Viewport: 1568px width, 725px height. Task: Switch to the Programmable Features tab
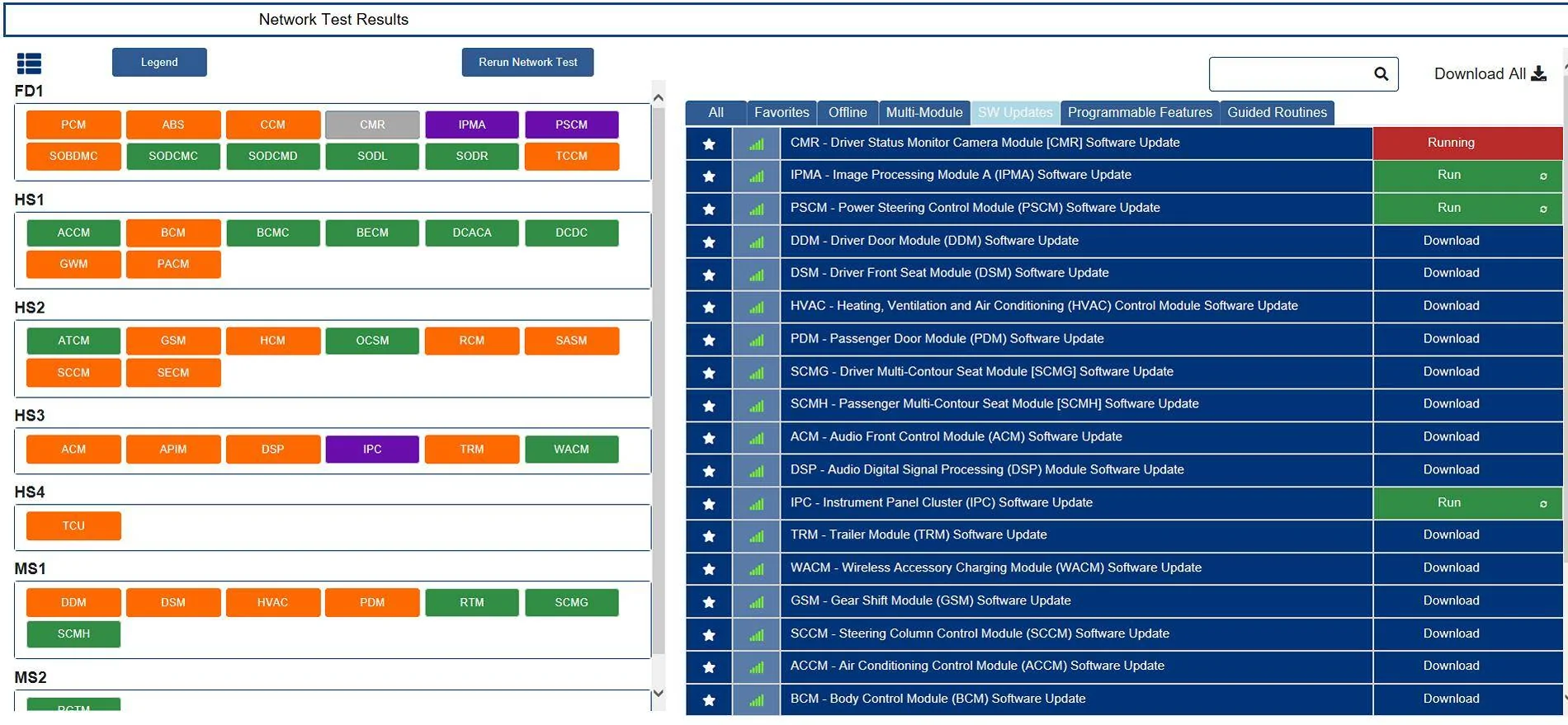point(1139,113)
